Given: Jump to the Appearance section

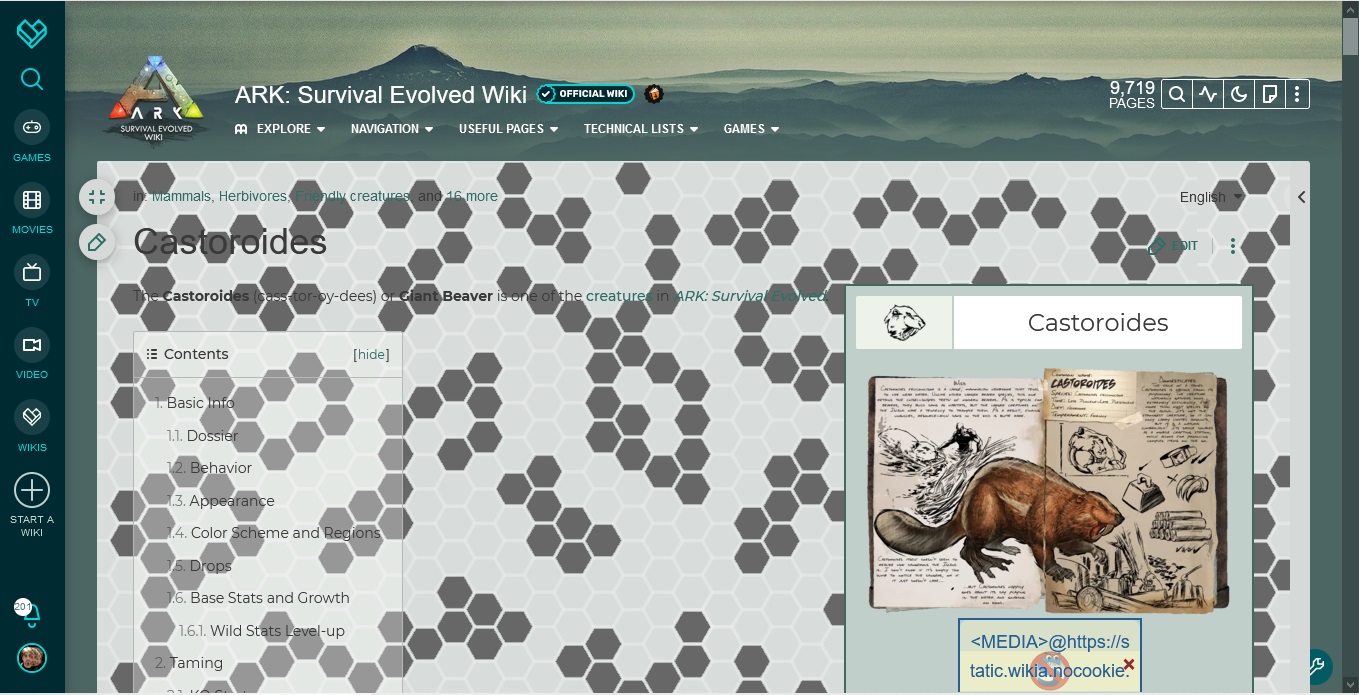Looking at the screenshot, I should pos(220,501).
